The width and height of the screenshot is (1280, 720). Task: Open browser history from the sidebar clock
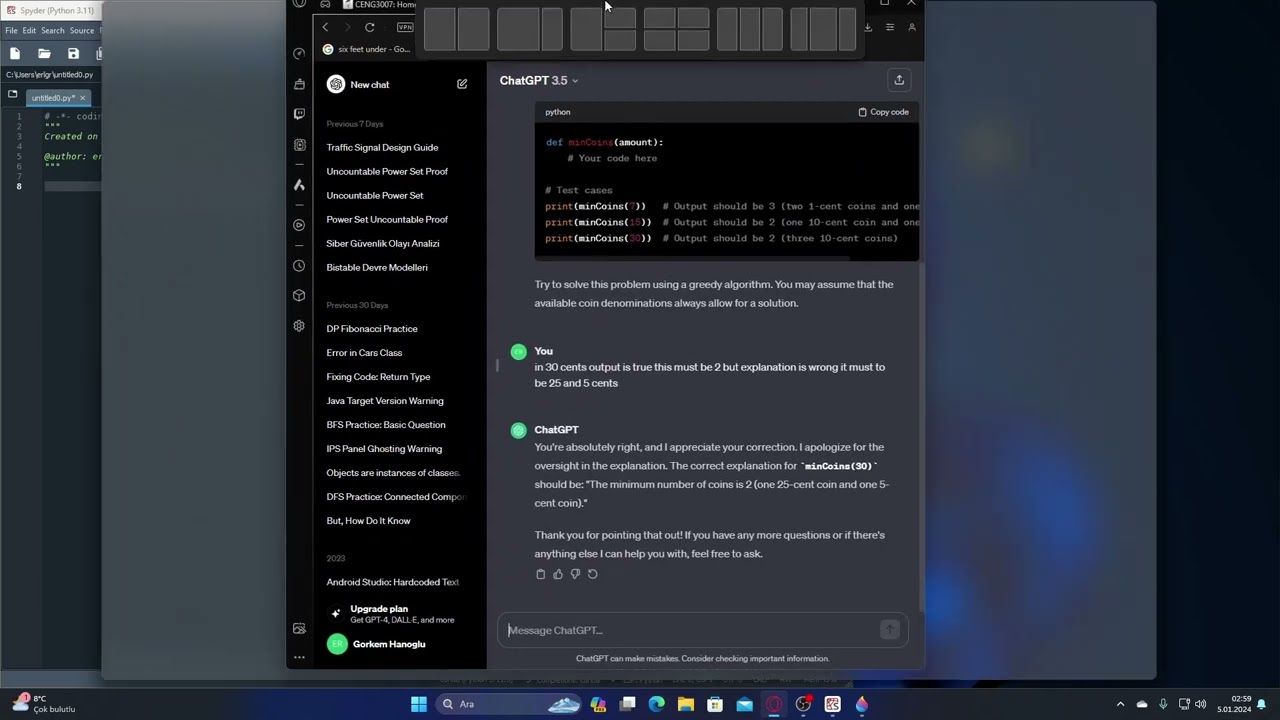click(299, 266)
